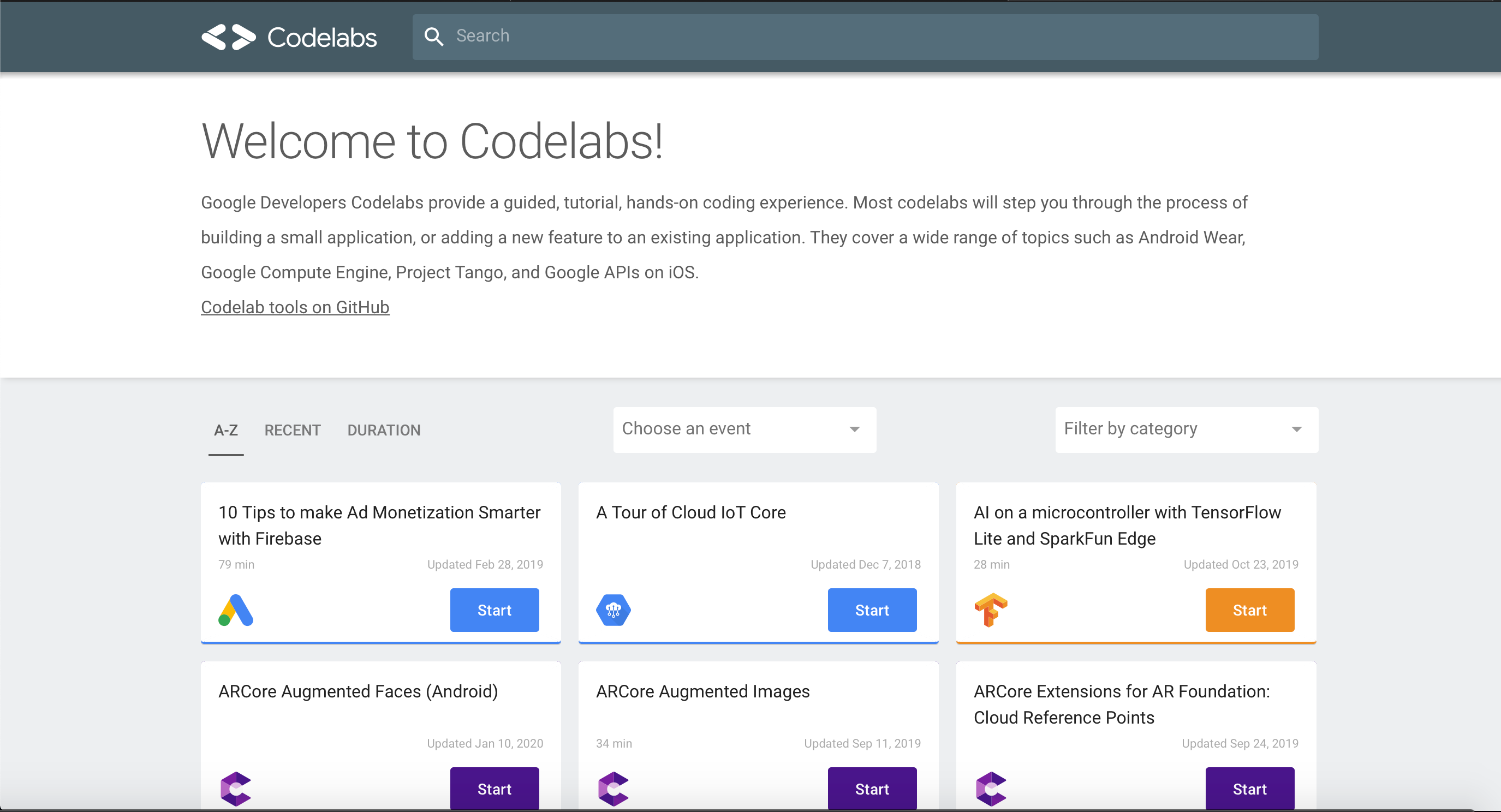Start the TensorFlow Lite microcontroller codelab
Image resolution: width=1501 pixels, height=812 pixels.
tap(1249, 610)
